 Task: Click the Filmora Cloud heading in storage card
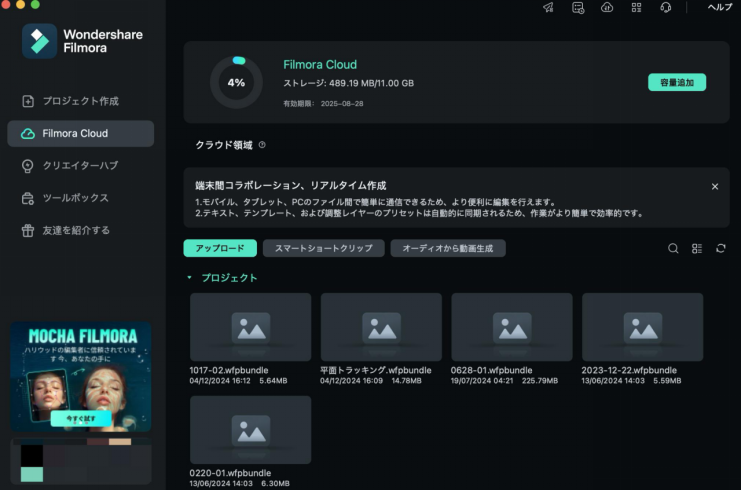(320, 64)
